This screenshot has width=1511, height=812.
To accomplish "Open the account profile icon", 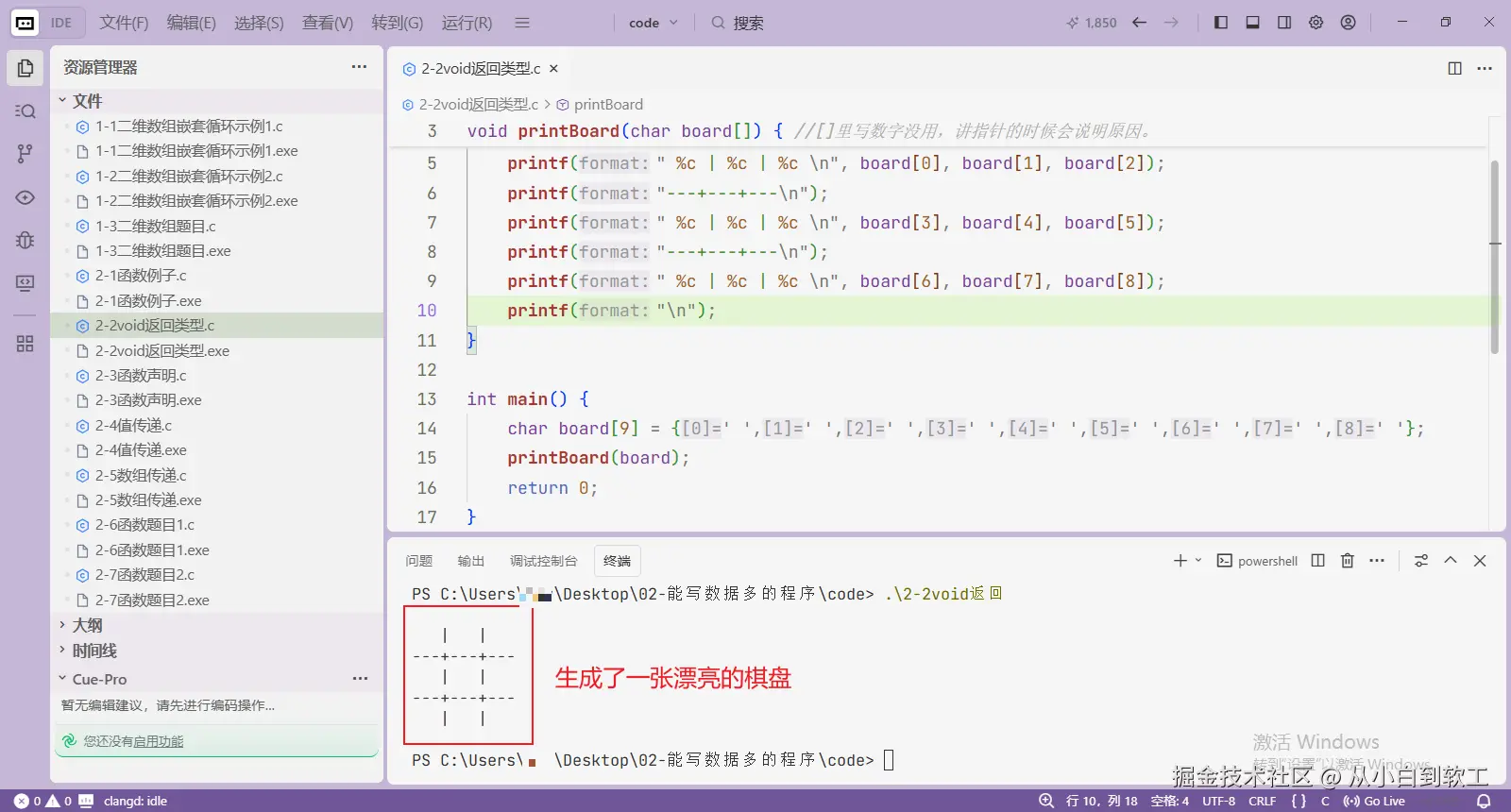I will (x=1349, y=23).
